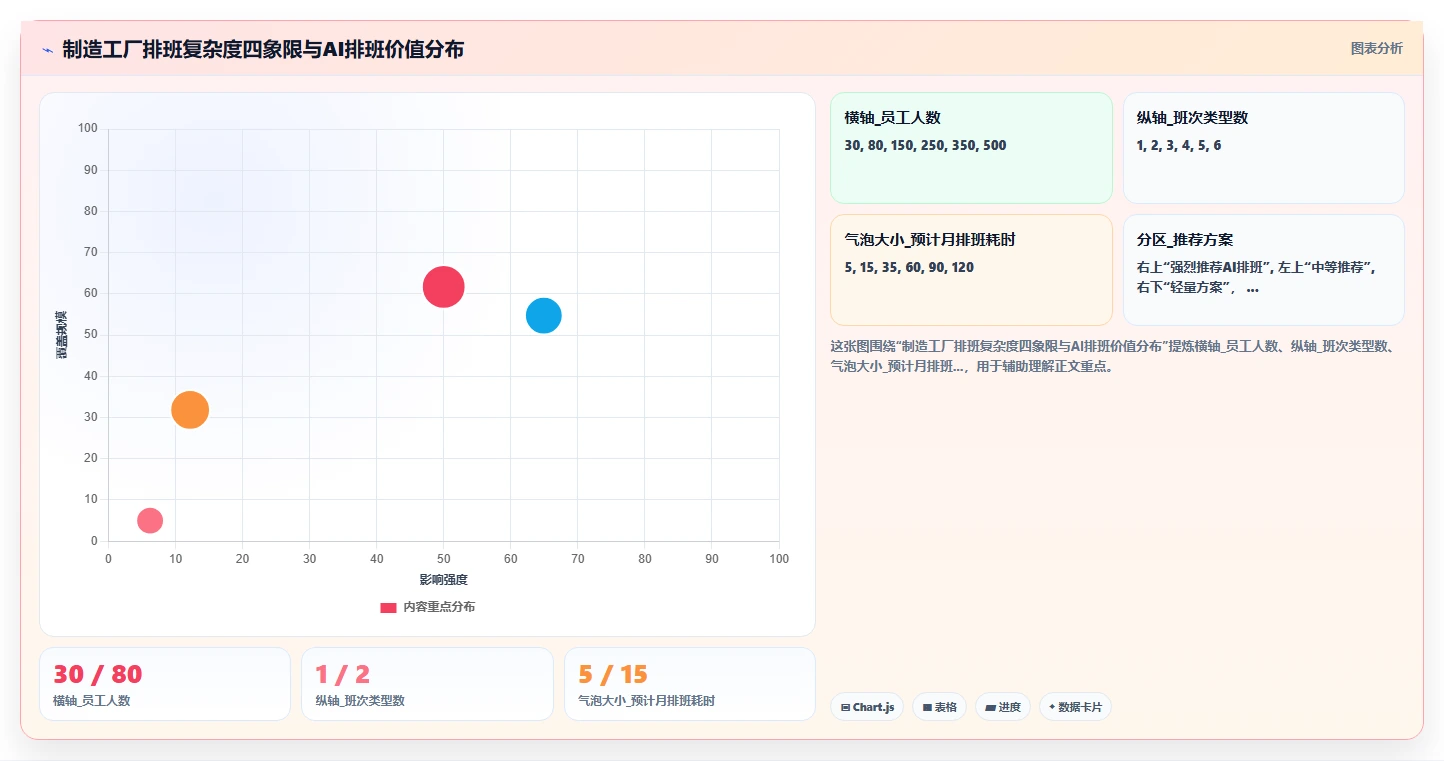This screenshot has height=761, width=1444.
Task: Click the Chart.js tag icon
Action: tap(845, 707)
